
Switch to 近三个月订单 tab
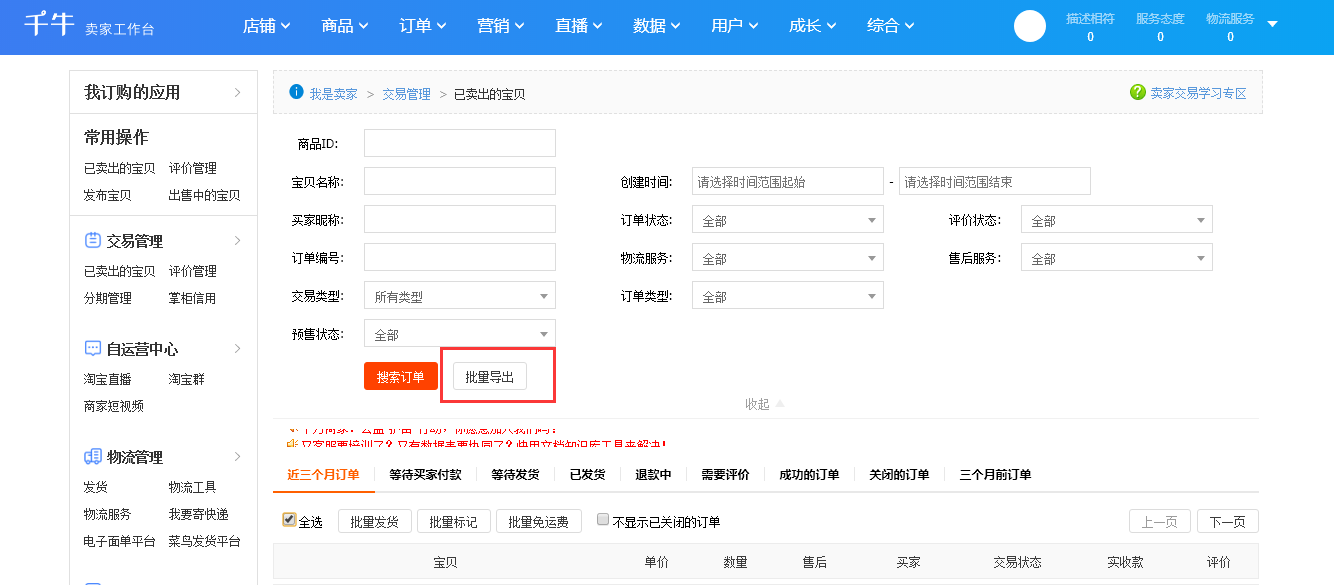323,474
